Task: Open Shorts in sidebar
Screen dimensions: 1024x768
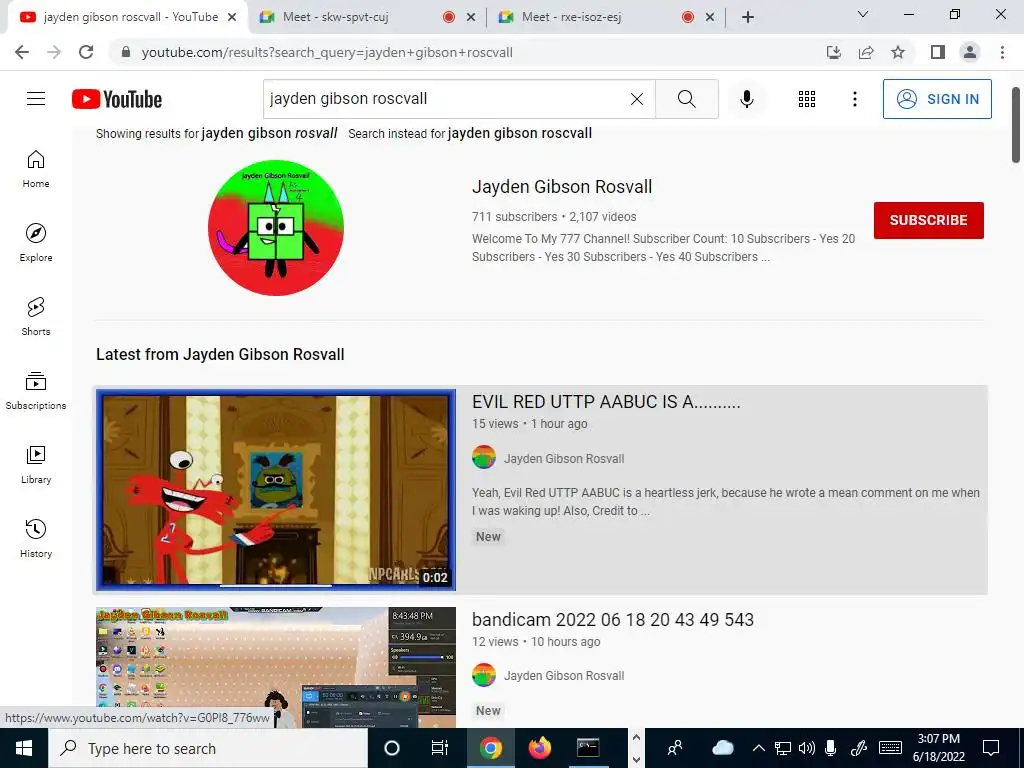Action: (36, 316)
